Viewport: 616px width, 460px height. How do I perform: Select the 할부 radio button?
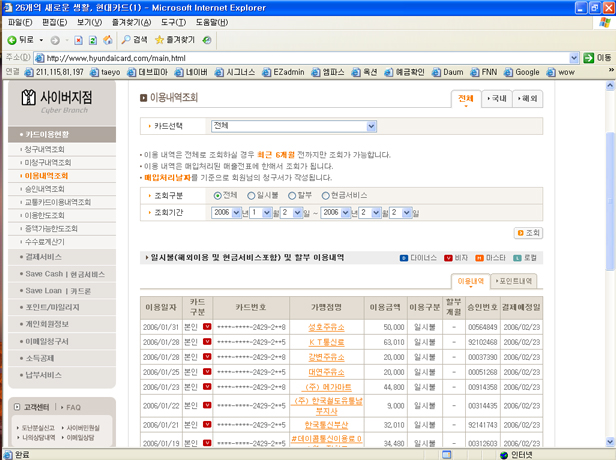(x=293, y=196)
